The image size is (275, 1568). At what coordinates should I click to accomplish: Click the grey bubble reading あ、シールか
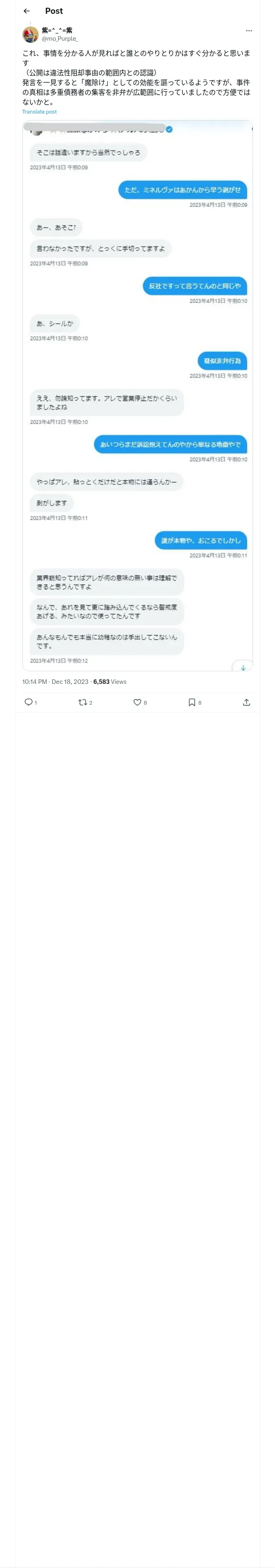pyautogui.click(x=55, y=323)
